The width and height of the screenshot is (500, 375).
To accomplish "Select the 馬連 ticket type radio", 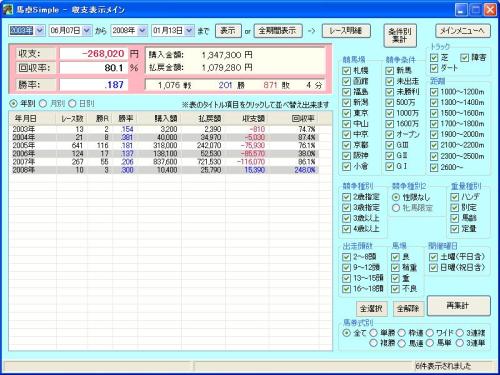I will [x=402, y=343].
